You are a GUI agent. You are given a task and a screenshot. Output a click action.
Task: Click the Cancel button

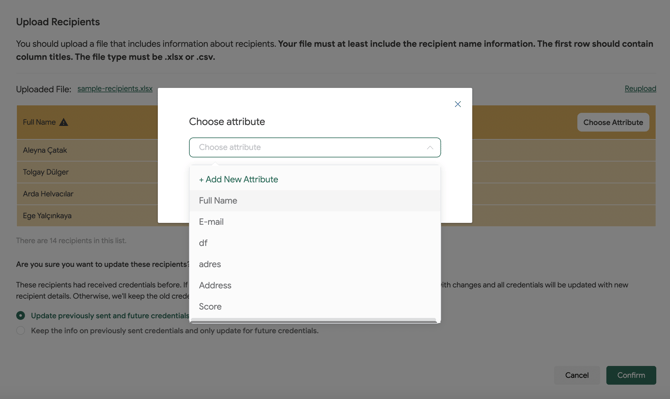tap(577, 375)
